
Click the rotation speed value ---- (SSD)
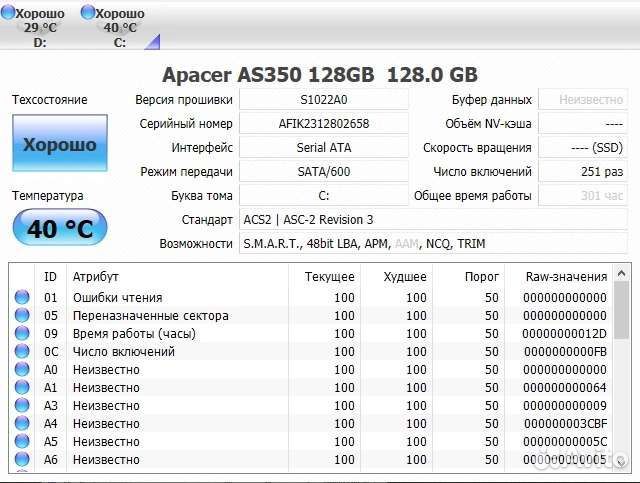583,147
